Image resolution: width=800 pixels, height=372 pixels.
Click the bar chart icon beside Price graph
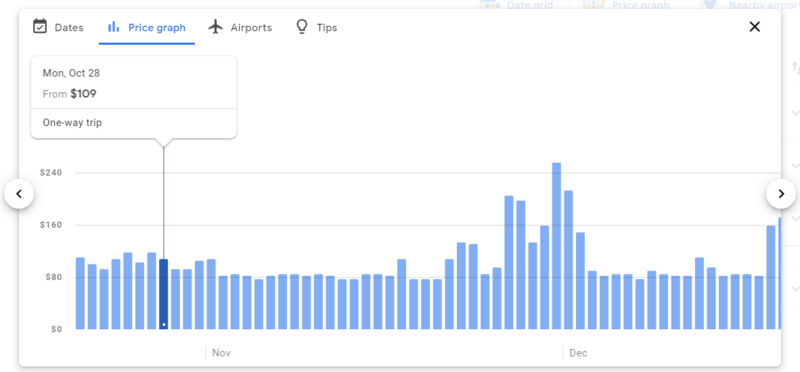click(x=113, y=27)
